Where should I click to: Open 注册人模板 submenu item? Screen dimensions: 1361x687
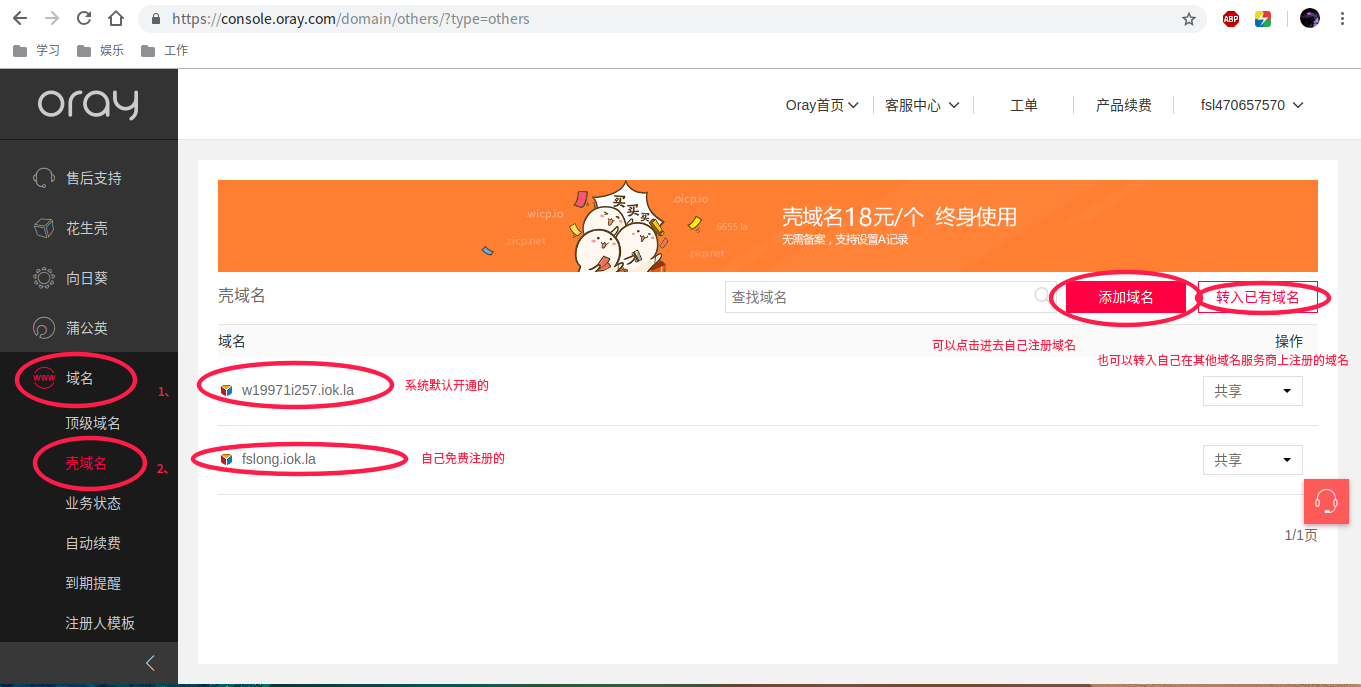pyautogui.click(x=100, y=623)
